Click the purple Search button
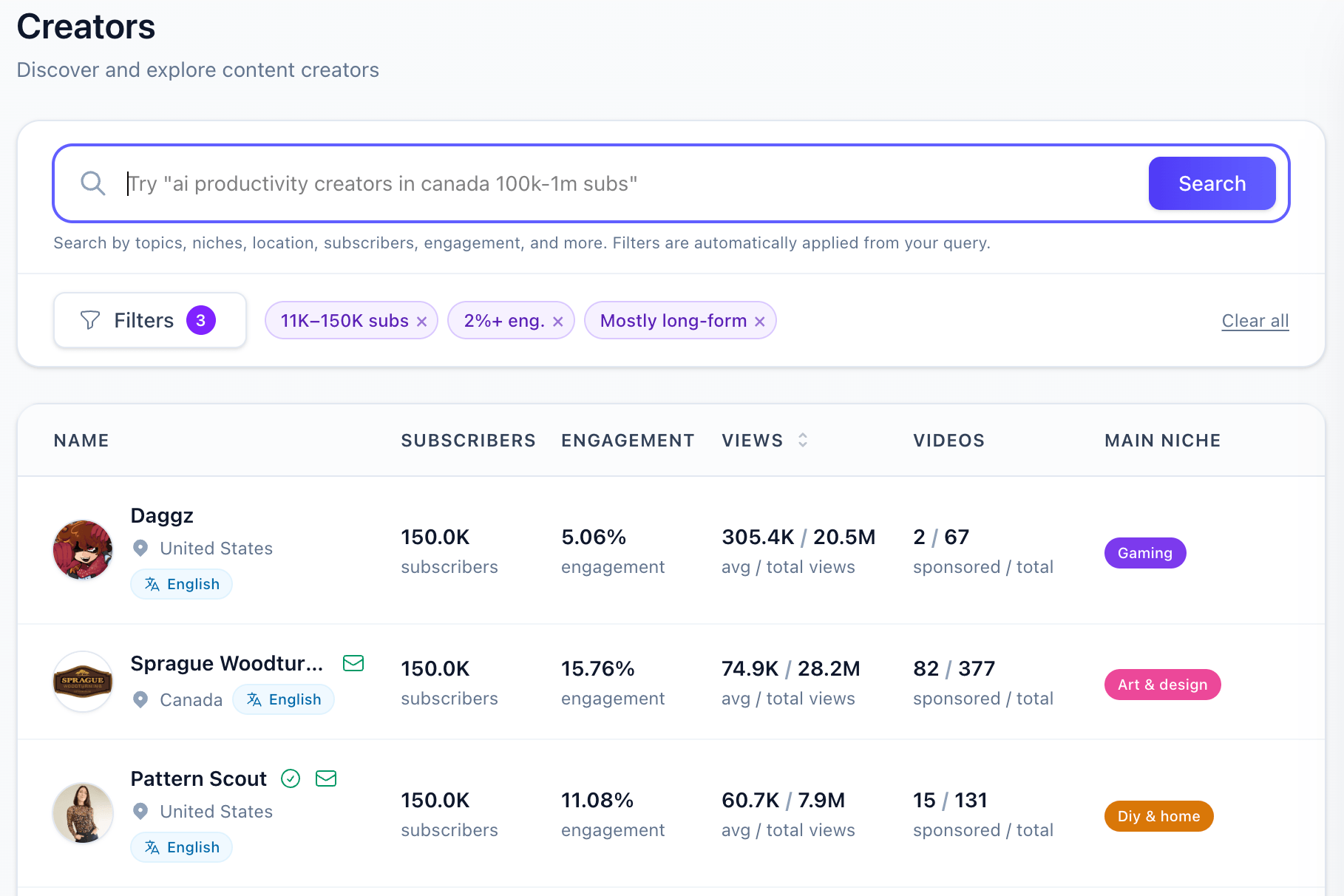Viewport: 1344px width, 896px height. [x=1212, y=183]
